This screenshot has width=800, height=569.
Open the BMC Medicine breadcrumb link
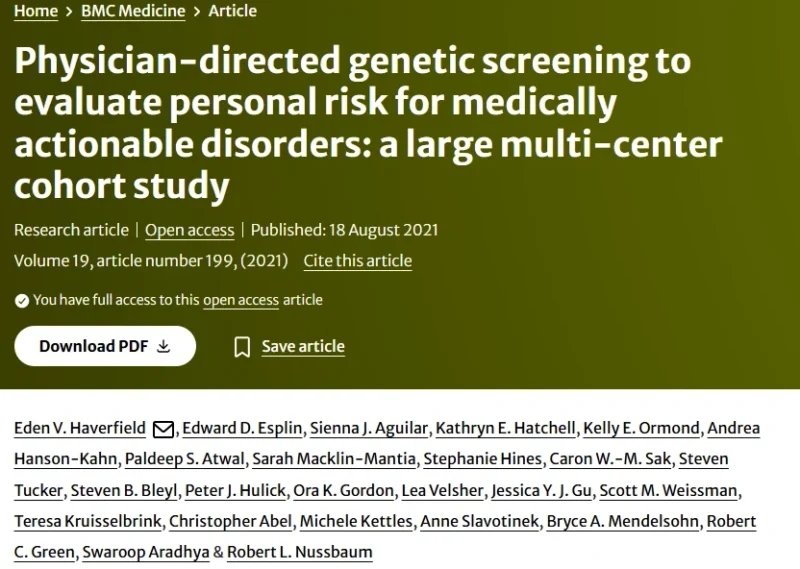click(x=133, y=11)
